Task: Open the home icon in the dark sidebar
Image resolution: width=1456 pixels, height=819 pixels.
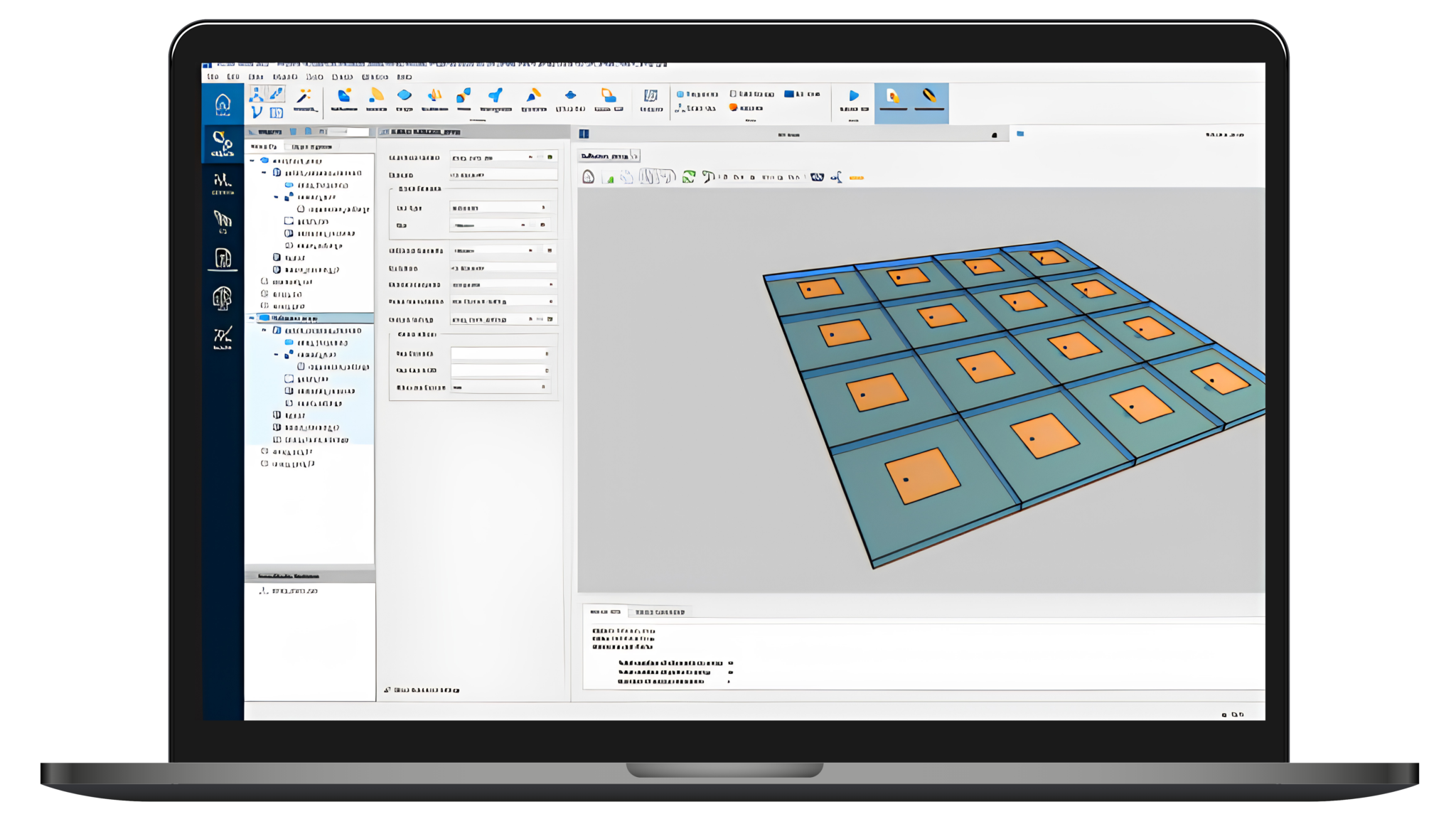Action: click(x=223, y=105)
